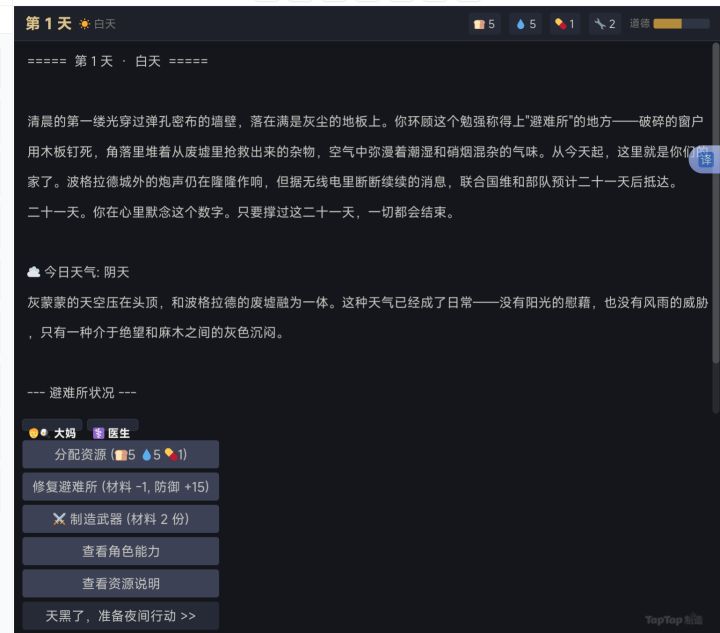Click the 今日天气: 阴天 text
This screenshot has width=720, height=633.
click(x=87, y=272)
